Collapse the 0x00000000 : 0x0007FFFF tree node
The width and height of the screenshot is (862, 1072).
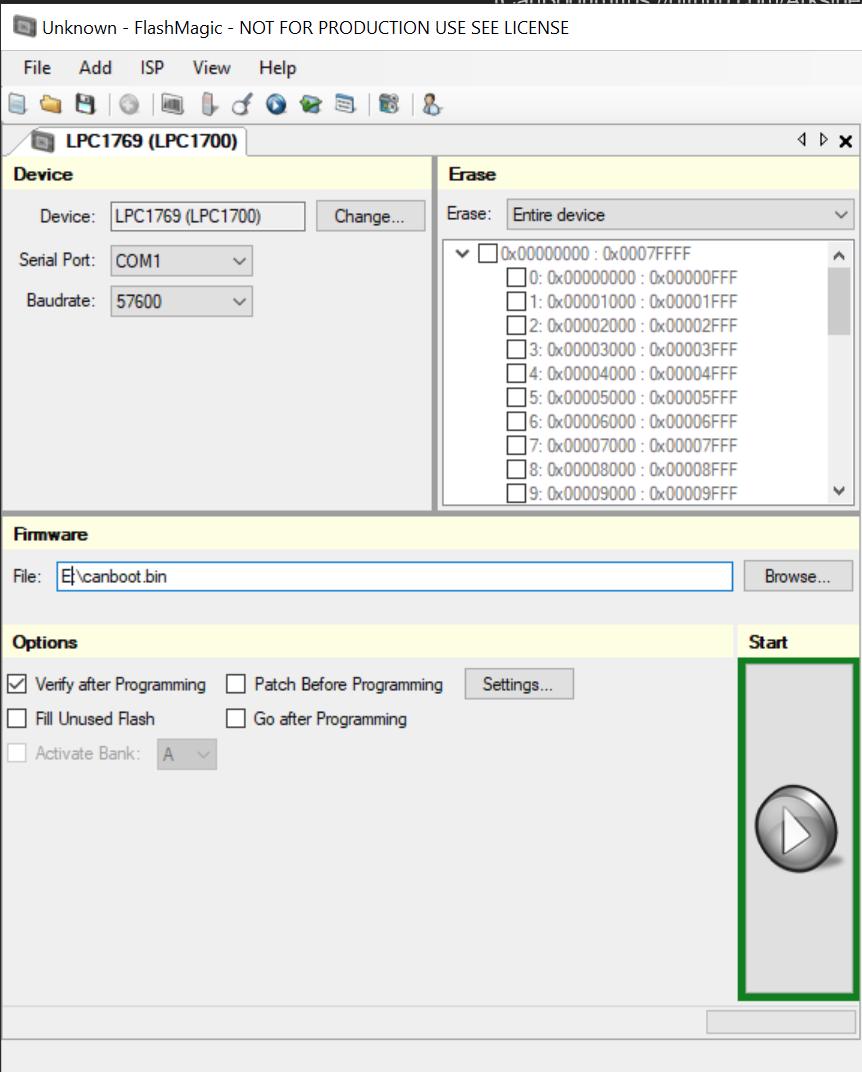coord(462,254)
